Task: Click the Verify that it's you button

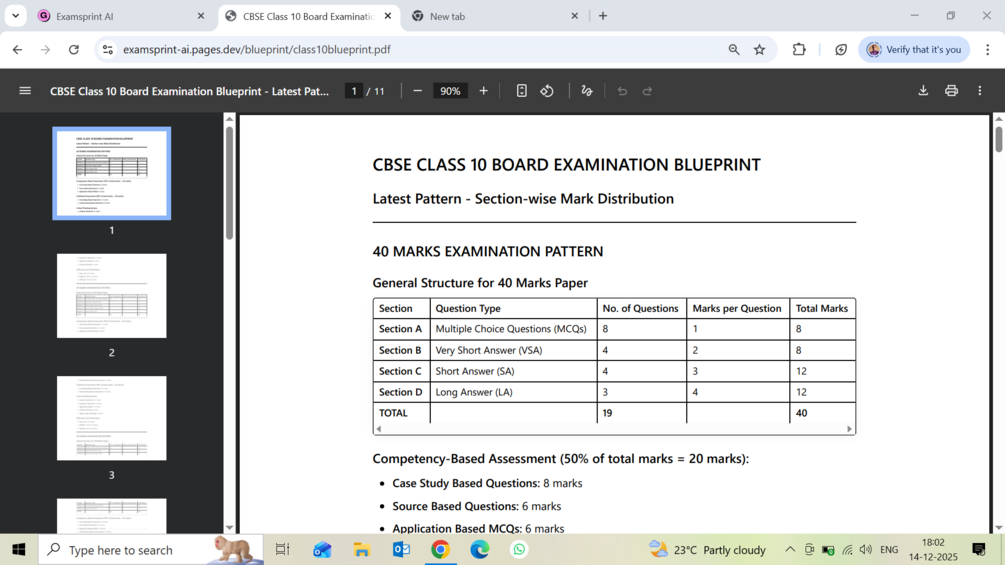Action: (914, 49)
